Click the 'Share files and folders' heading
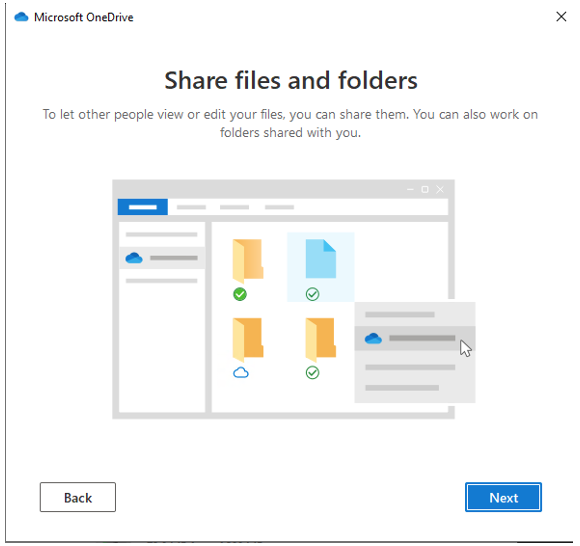 coord(291,80)
